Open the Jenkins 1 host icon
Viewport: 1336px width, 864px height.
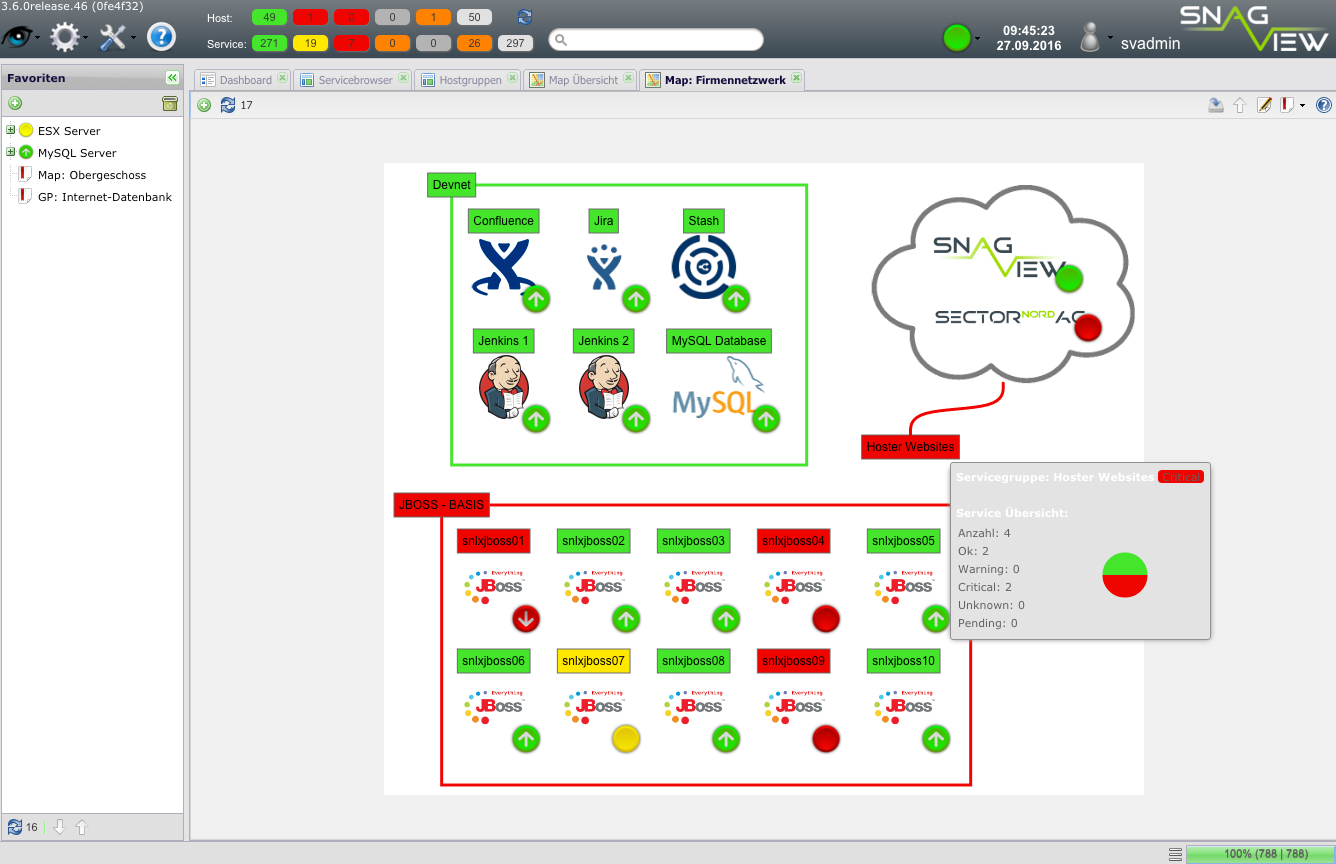(504, 388)
